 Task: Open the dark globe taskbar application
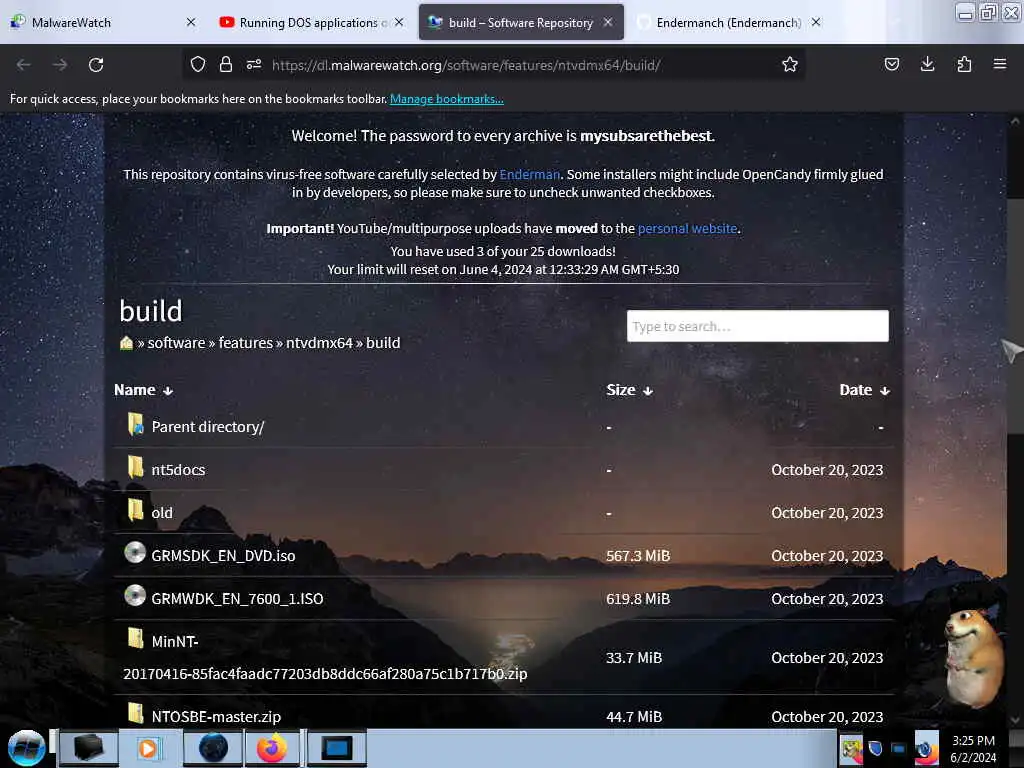pyautogui.click(x=213, y=748)
